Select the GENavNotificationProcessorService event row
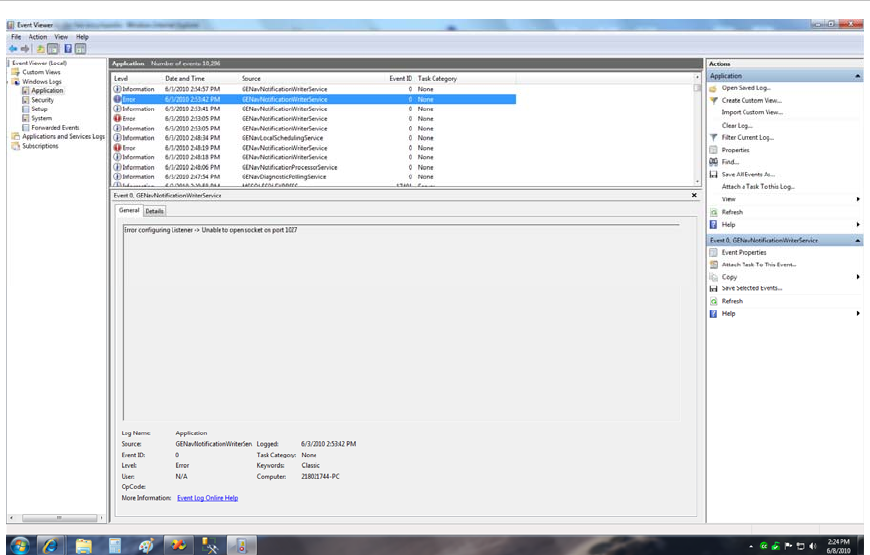The height and width of the screenshot is (555, 870). click(x=314, y=168)
